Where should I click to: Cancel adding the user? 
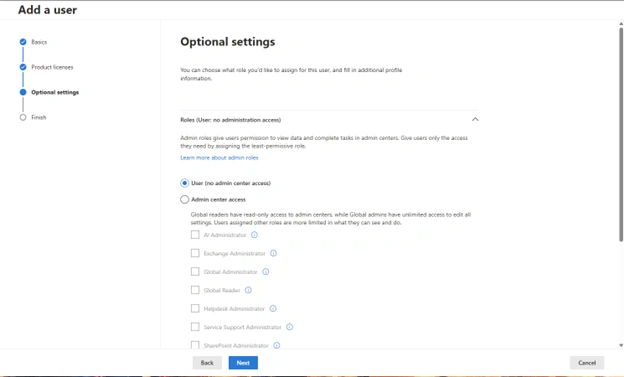coord(587,363)
